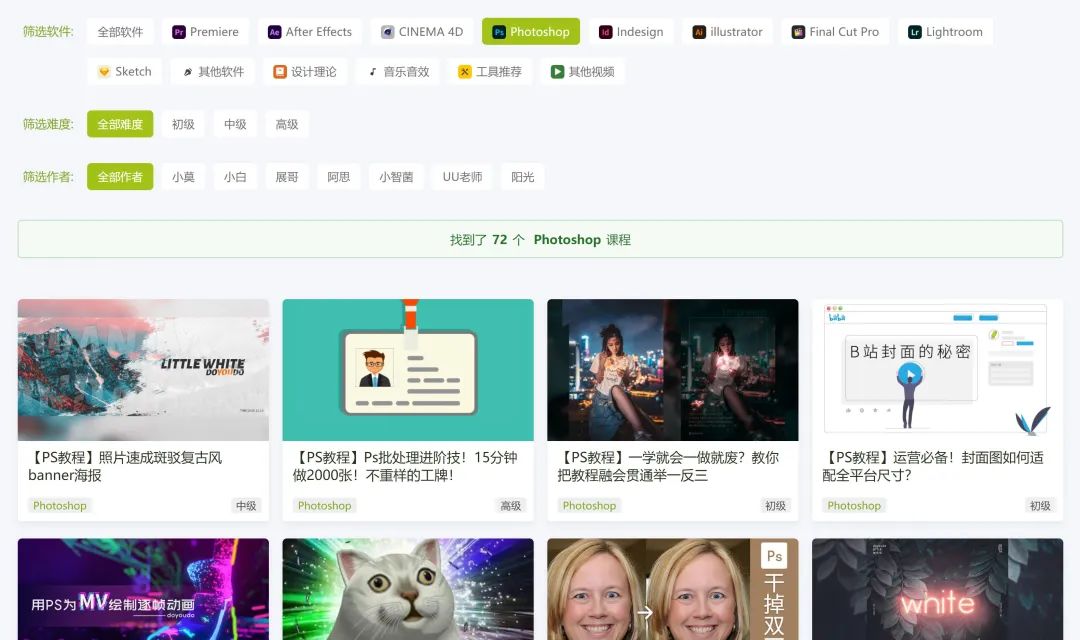Choose the Sketch filter icon
1080x640 pixels.
click(104, 72)
